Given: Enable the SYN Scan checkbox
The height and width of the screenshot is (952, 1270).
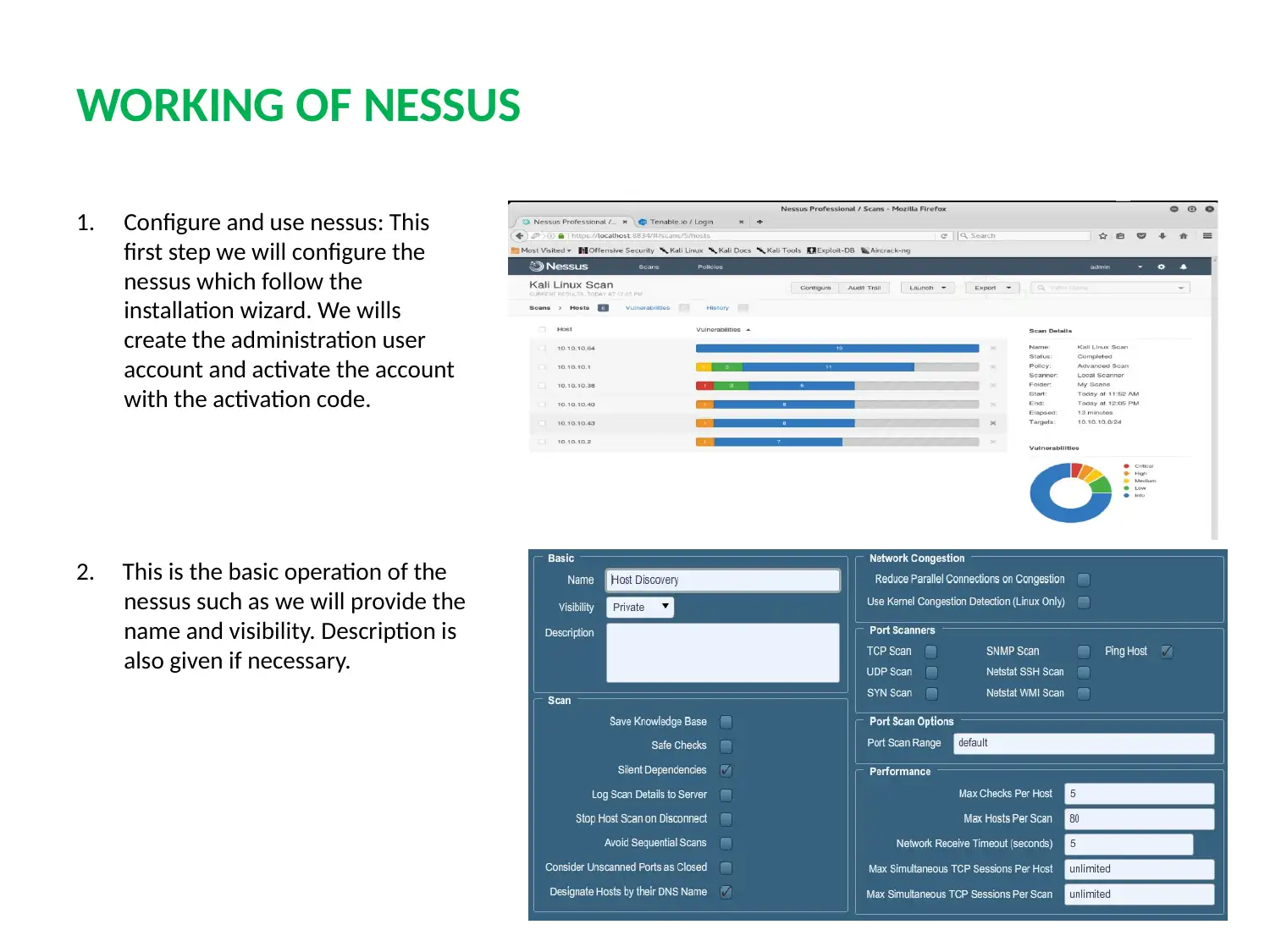Looking at the screenshot, I should tap(931, 694).
